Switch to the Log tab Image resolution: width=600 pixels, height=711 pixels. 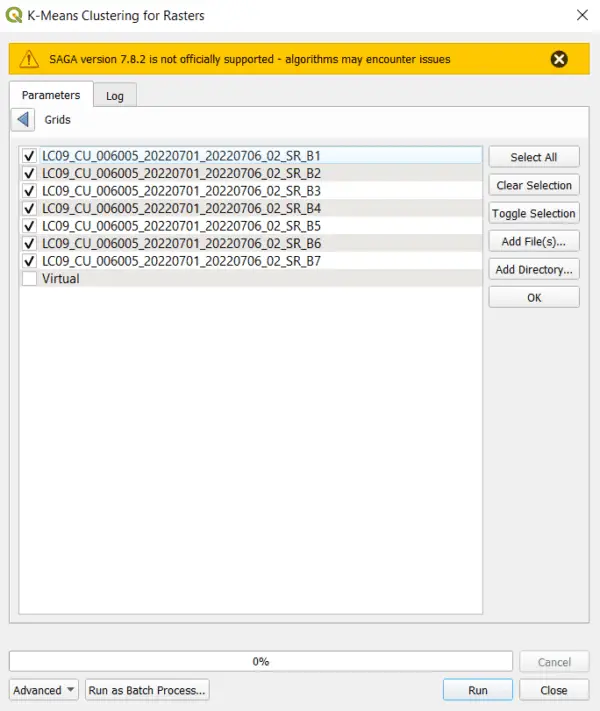point(115,96)
